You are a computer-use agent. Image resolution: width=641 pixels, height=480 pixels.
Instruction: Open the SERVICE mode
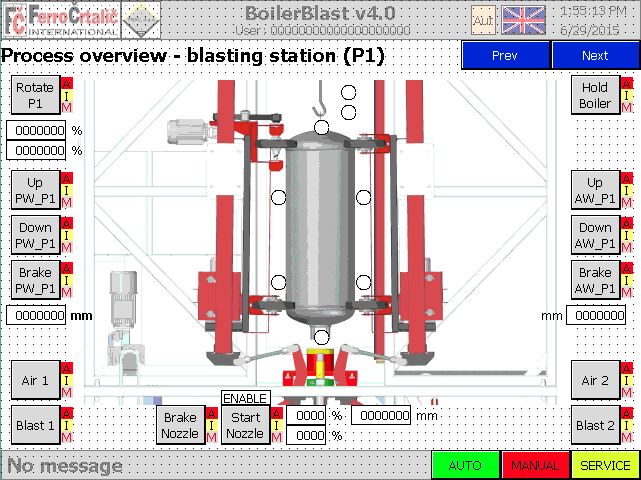(605, 465)
